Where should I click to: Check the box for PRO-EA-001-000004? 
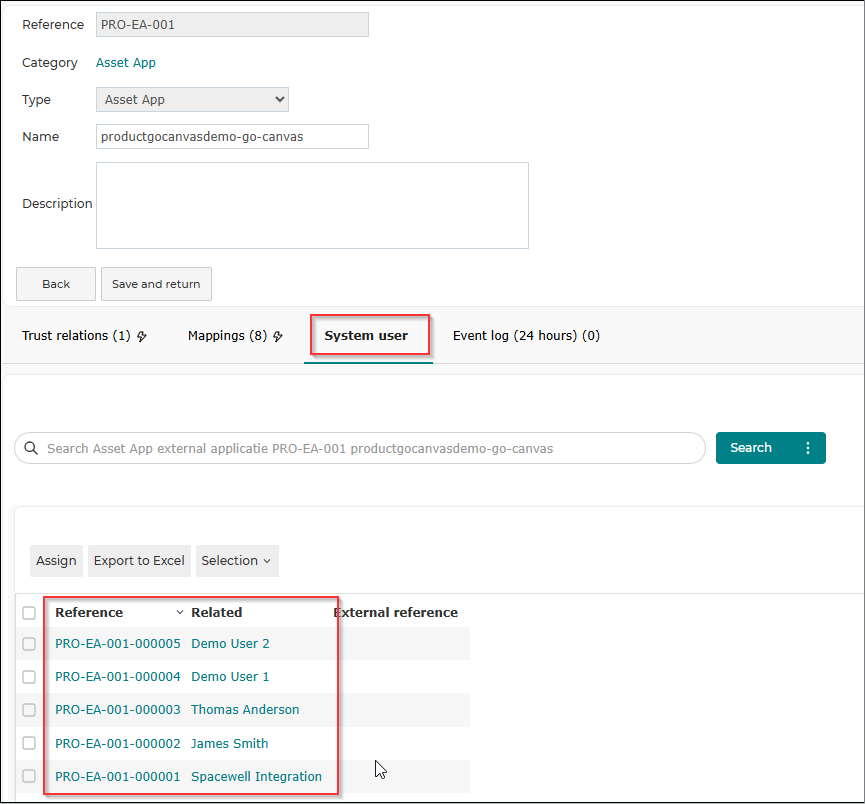click(x=29, y=677)
